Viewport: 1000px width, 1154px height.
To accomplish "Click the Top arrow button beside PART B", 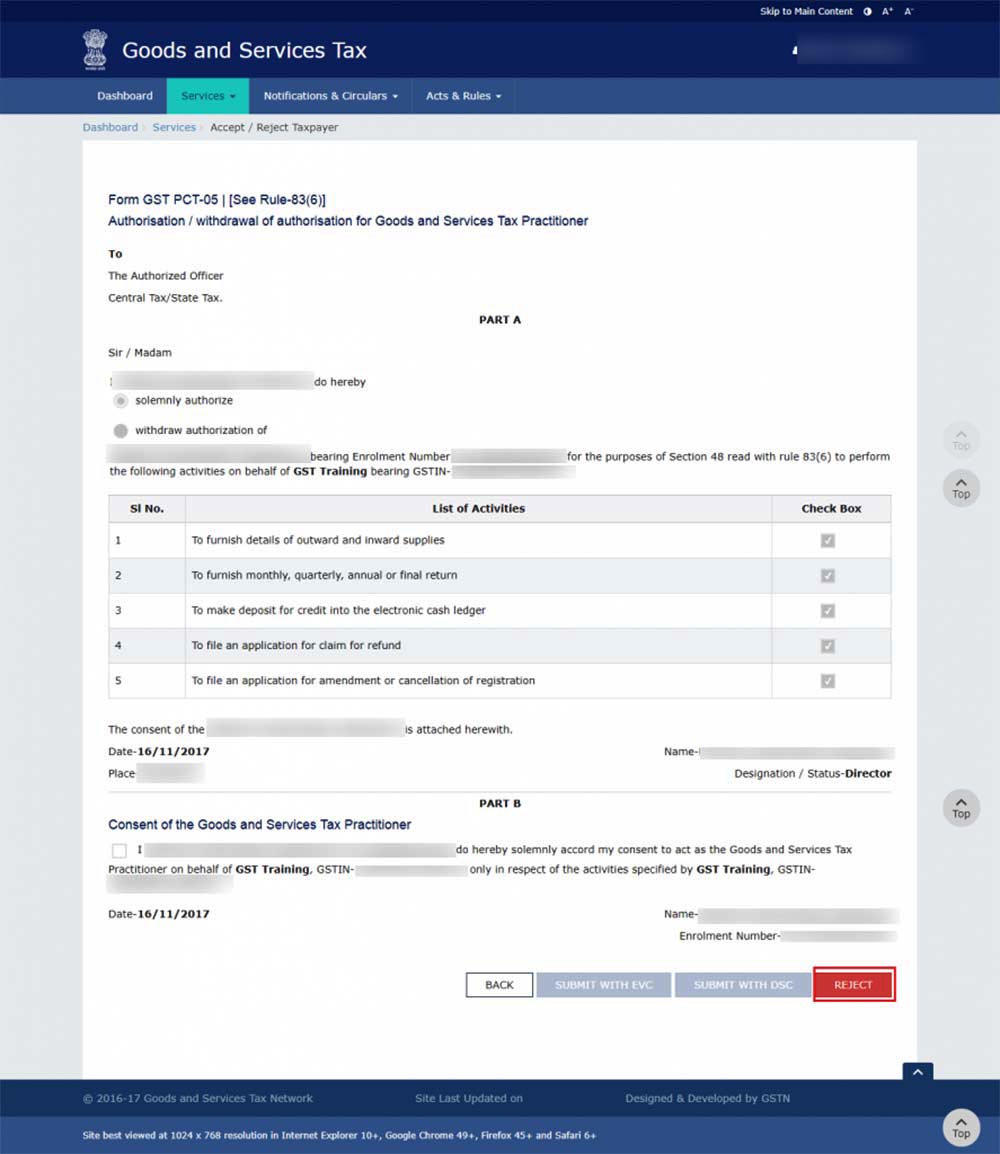I will [x=960, y=807].
